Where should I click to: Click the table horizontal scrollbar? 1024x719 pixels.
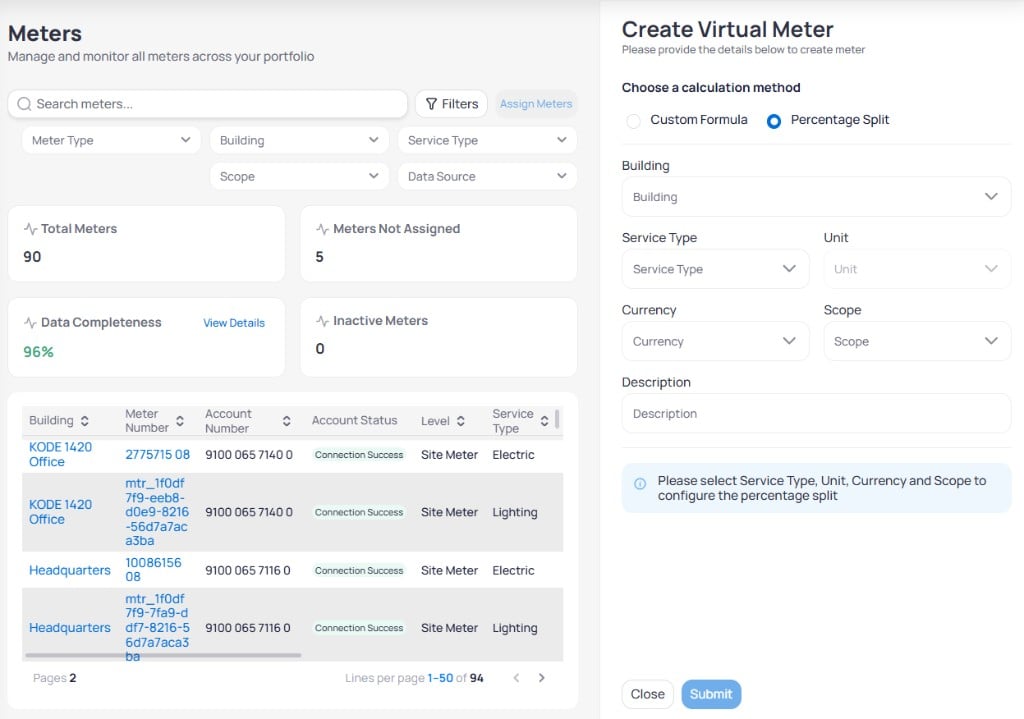click(163, 655)
